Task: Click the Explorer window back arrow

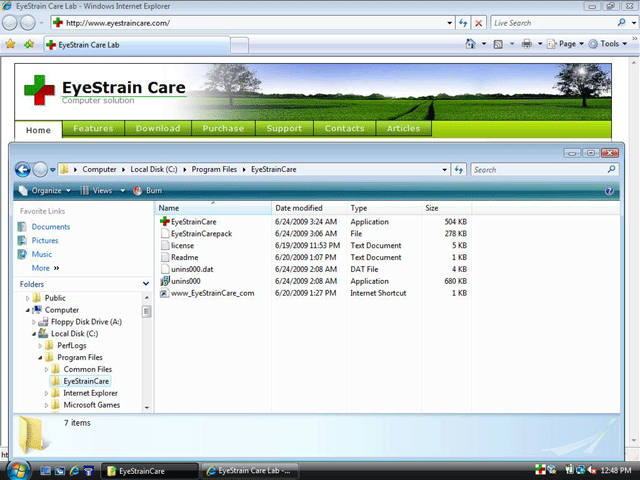Action: (x=22, y=169)
